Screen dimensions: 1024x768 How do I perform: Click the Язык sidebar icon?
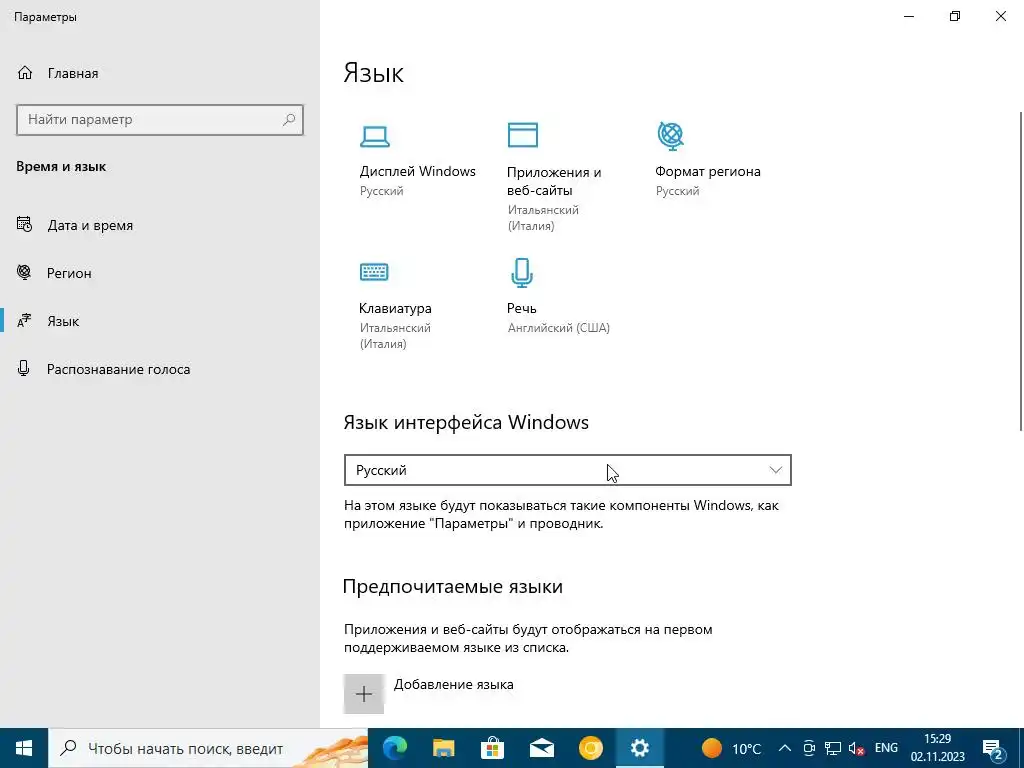tap(24, 321)
